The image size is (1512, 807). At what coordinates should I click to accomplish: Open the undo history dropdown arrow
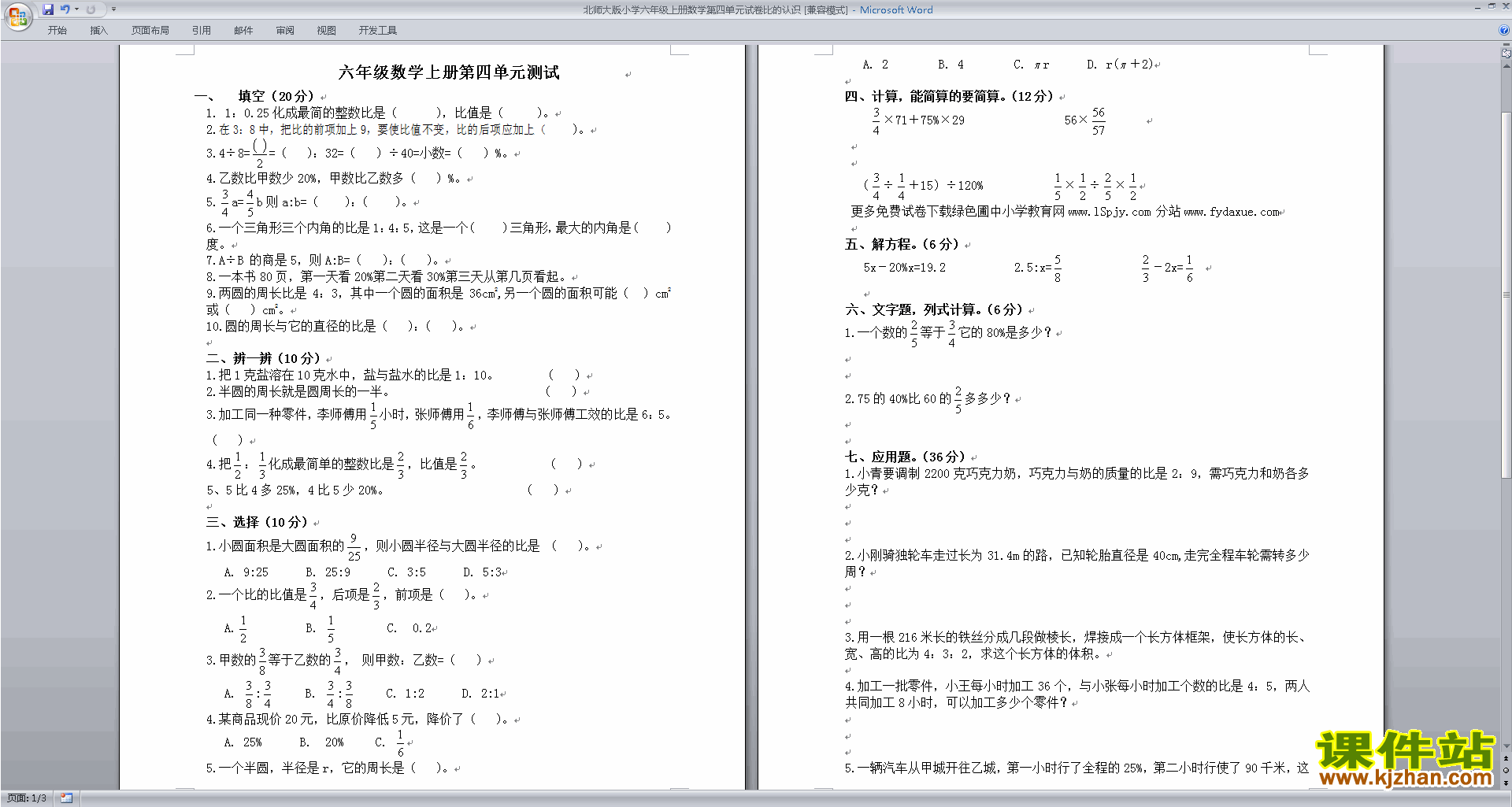[x=76, y=9]
